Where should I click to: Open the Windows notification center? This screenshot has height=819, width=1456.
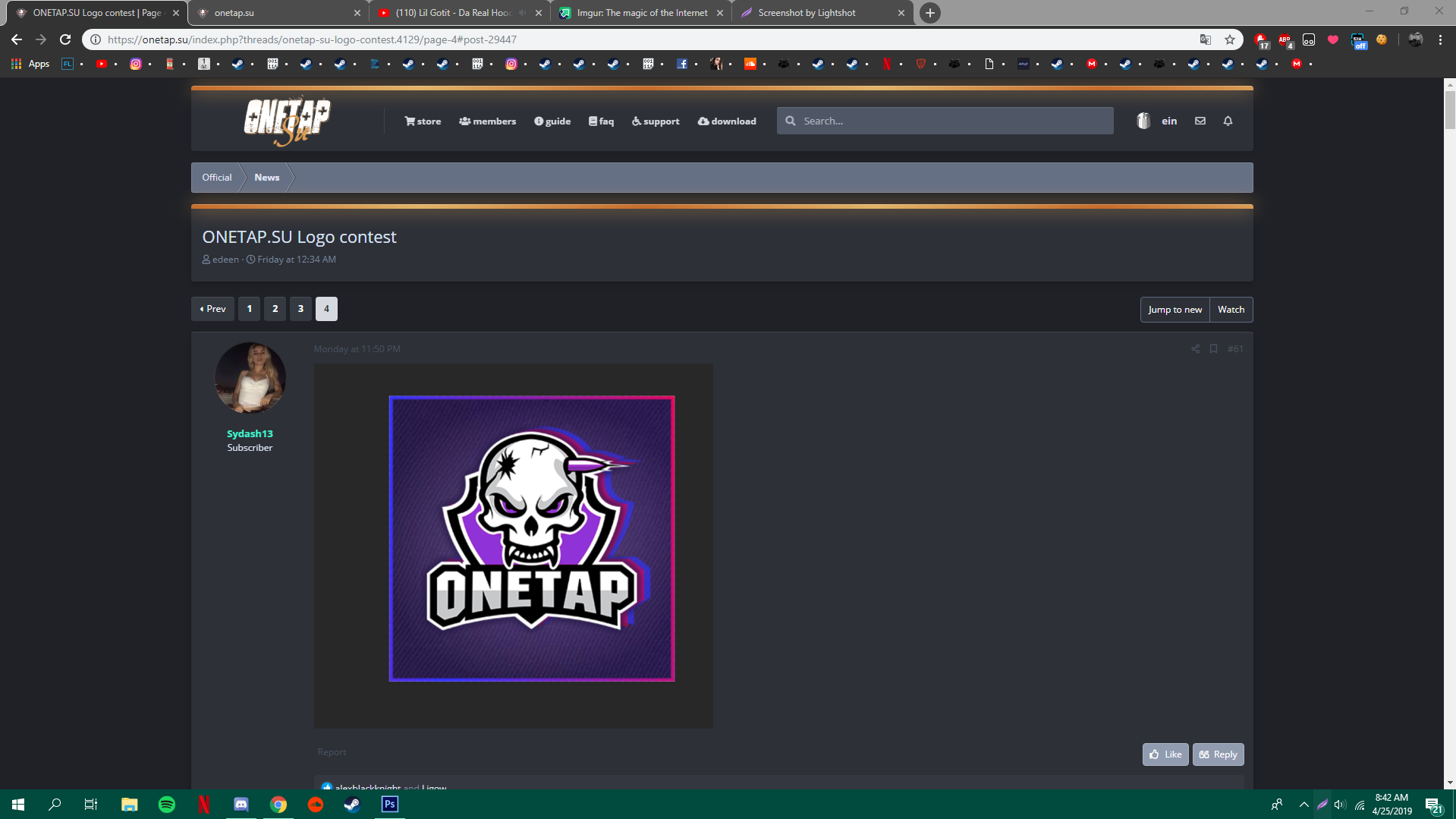click(x=1433, y=805)
